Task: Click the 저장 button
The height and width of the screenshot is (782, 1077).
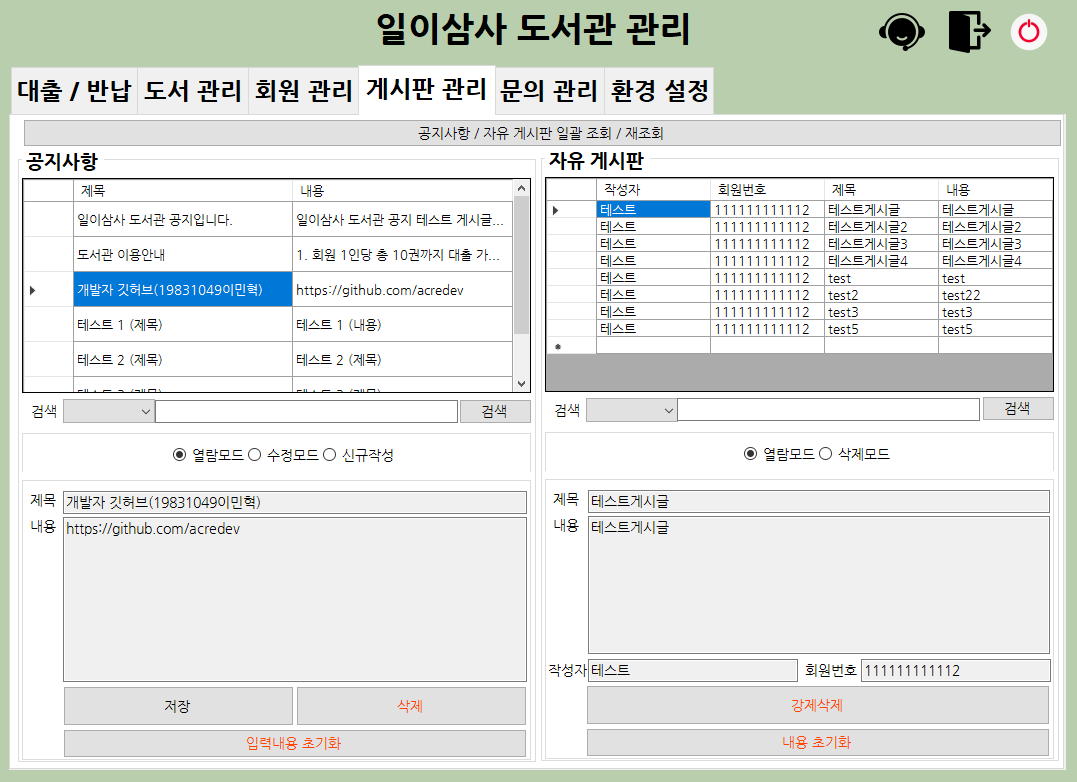Action: point(178,706)
